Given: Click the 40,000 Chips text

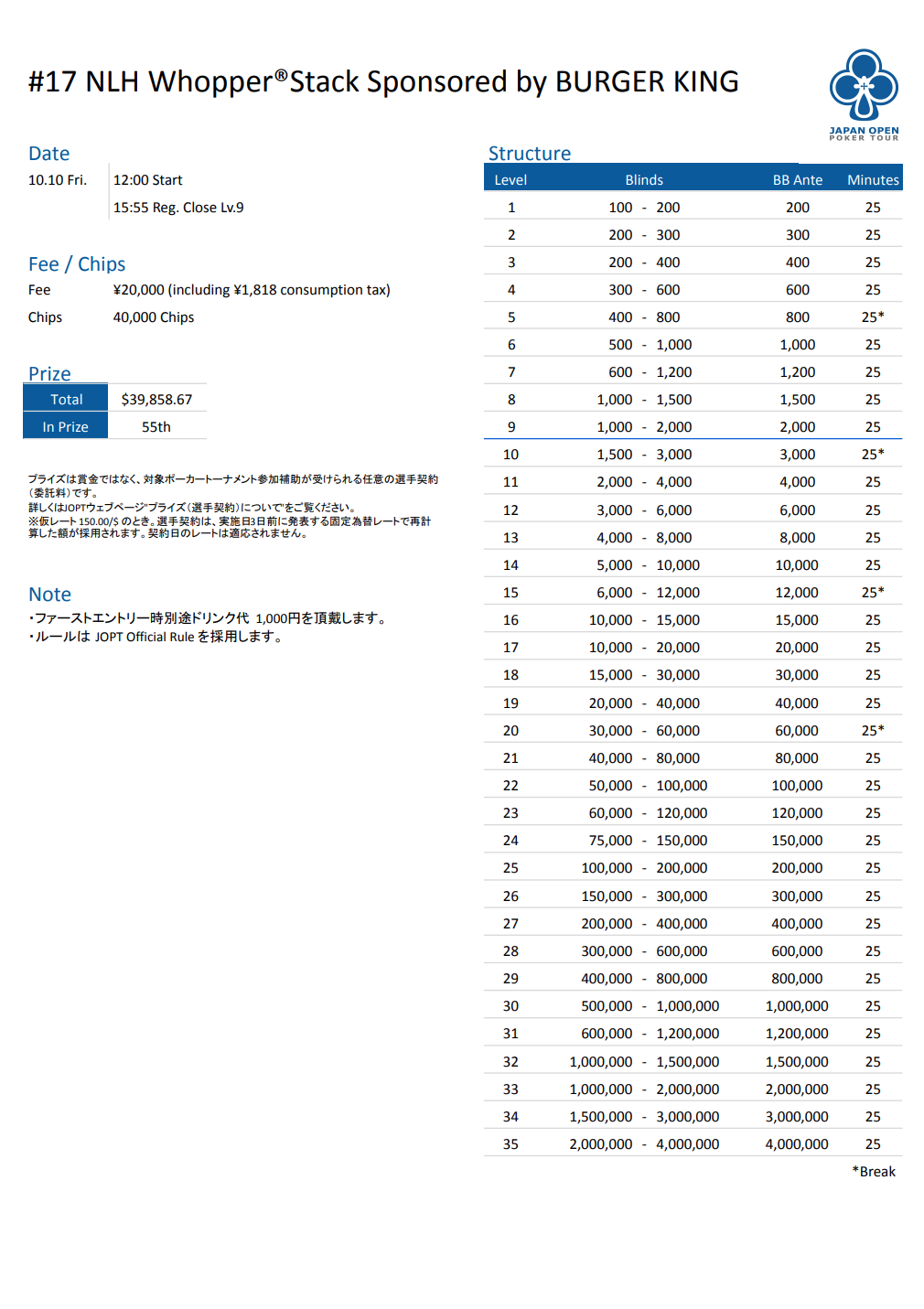Looking at the screenshot, I should pos(154,317).
